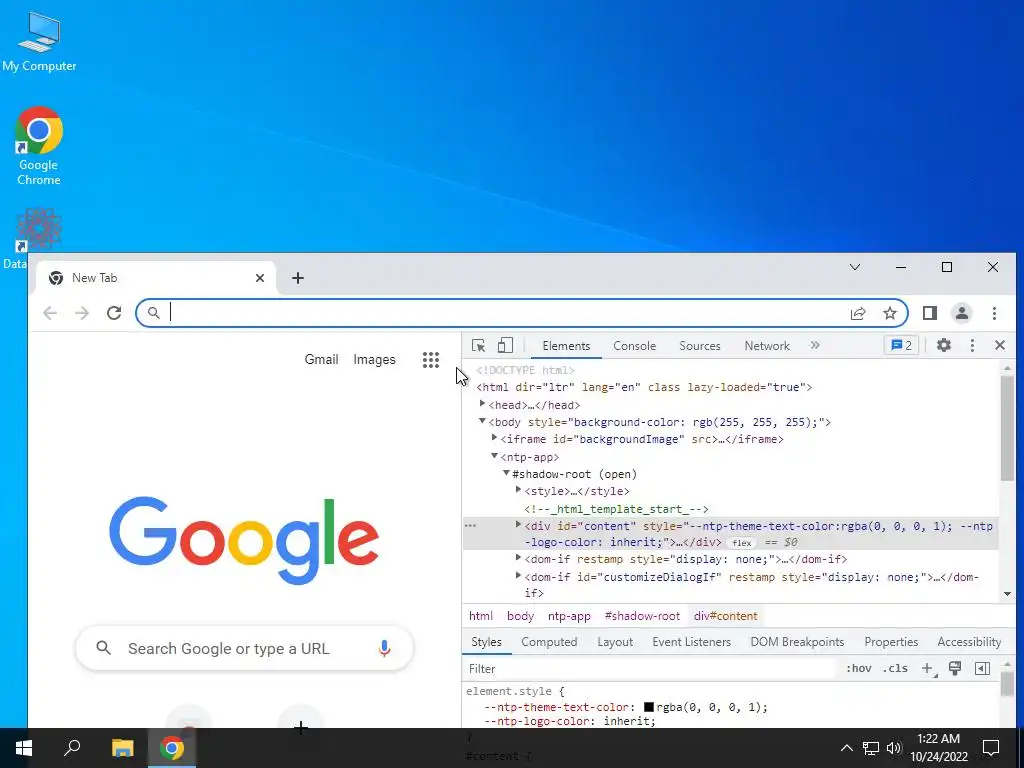Select the inspect element picker icon

(x=478, y=345)
